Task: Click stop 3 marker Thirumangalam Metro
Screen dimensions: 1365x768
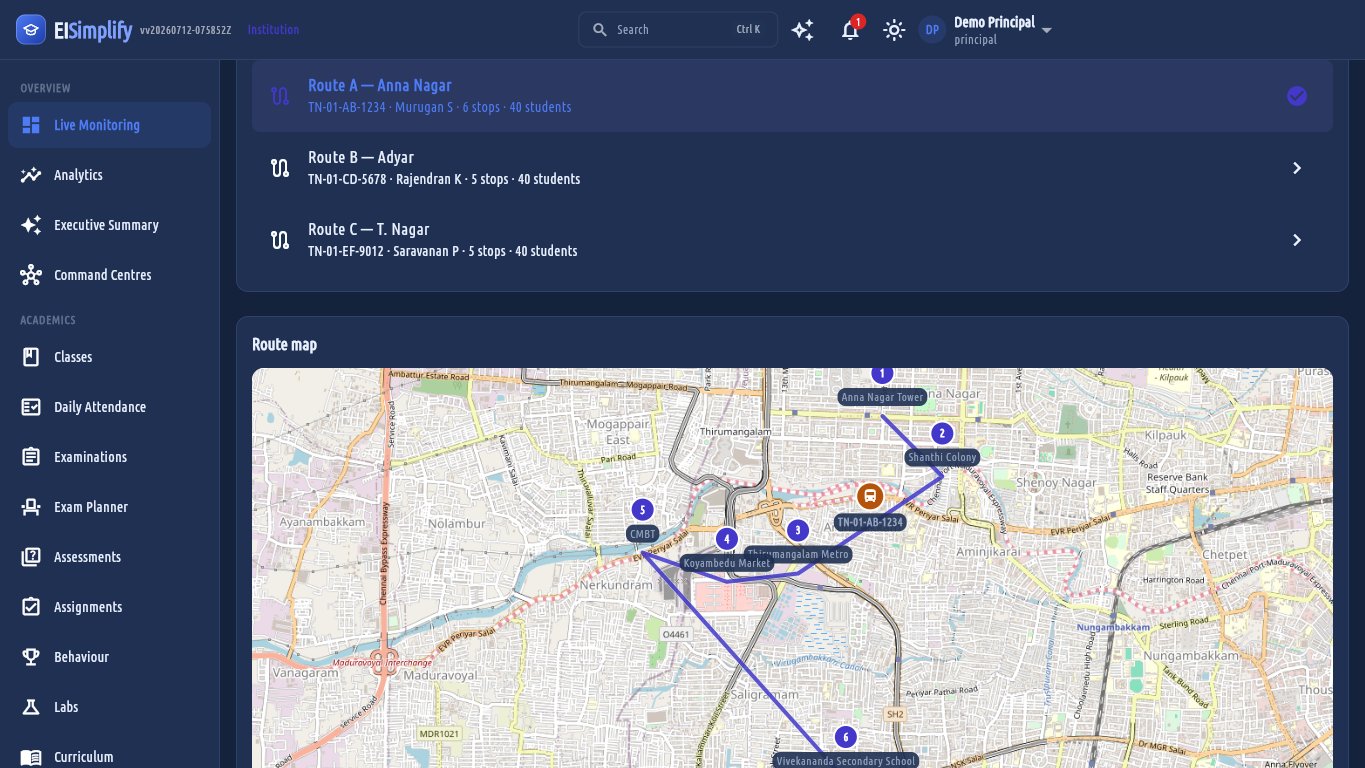Action: pos(797,530)
